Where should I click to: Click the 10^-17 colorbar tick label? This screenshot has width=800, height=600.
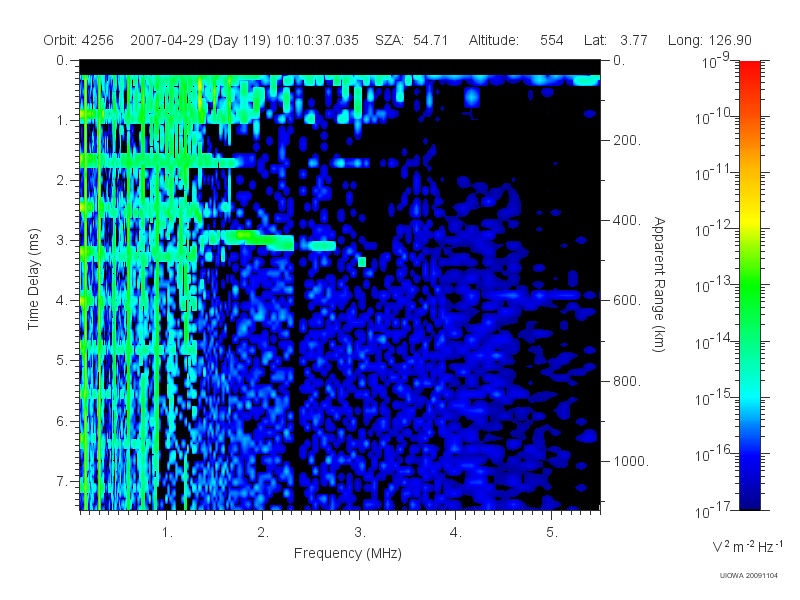point(713,510)
